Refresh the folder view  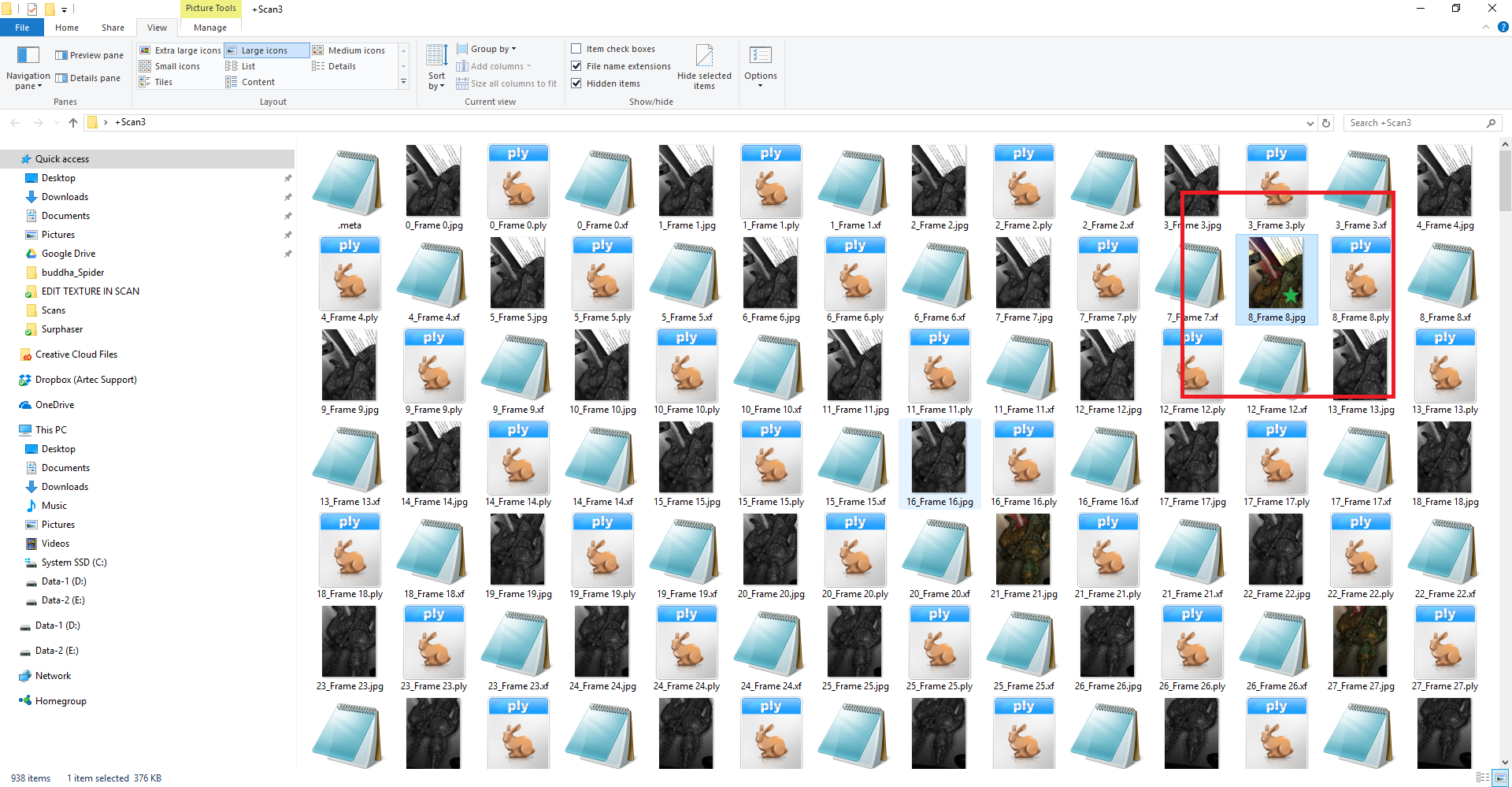pos(1326,123)
